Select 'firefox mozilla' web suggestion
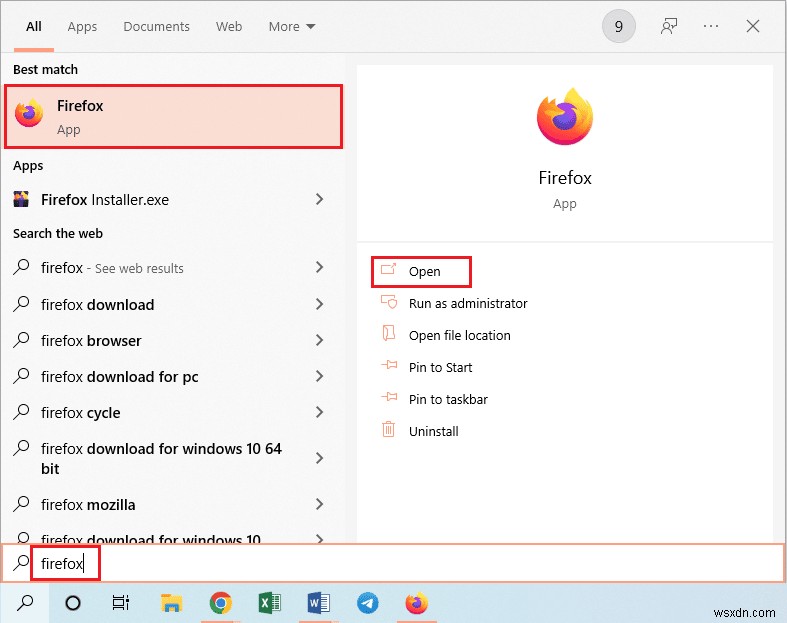The image size is (787, 623). point(88,505)
